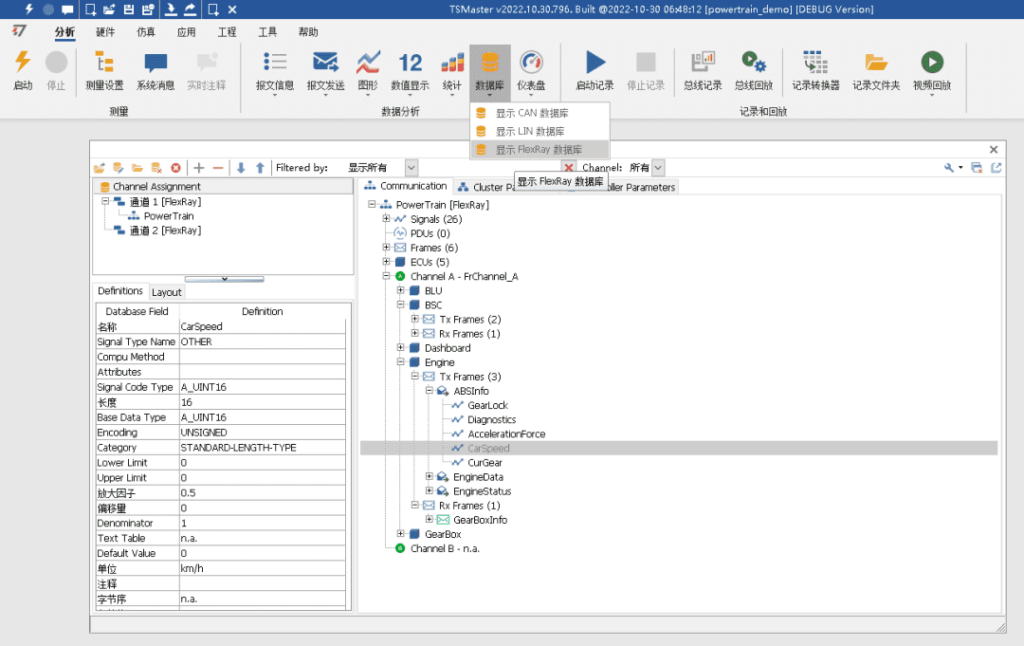
Task: Collapse 通道 1 [FlexRay] in Channel Assignment
Action: [105, 202]
